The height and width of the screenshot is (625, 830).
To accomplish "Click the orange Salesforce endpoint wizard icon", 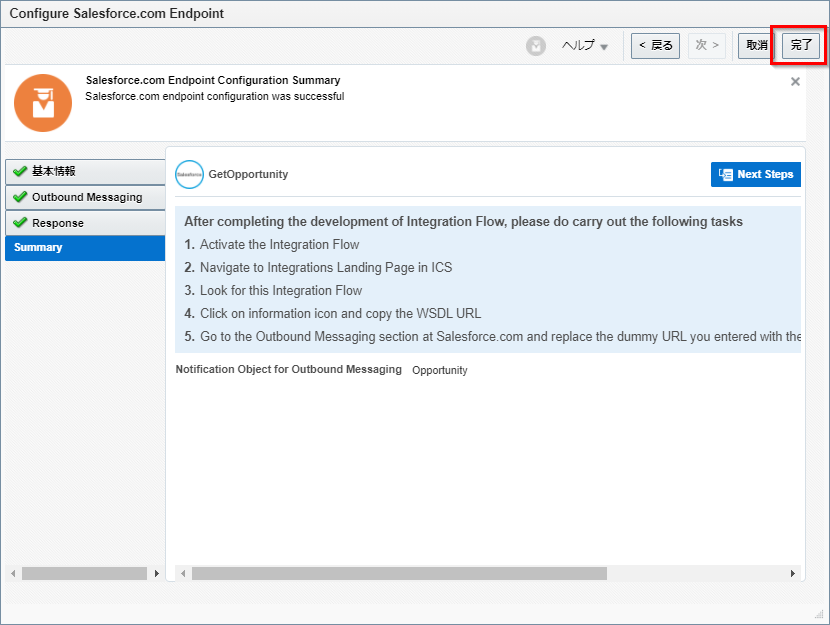I will tap(43, 103).
